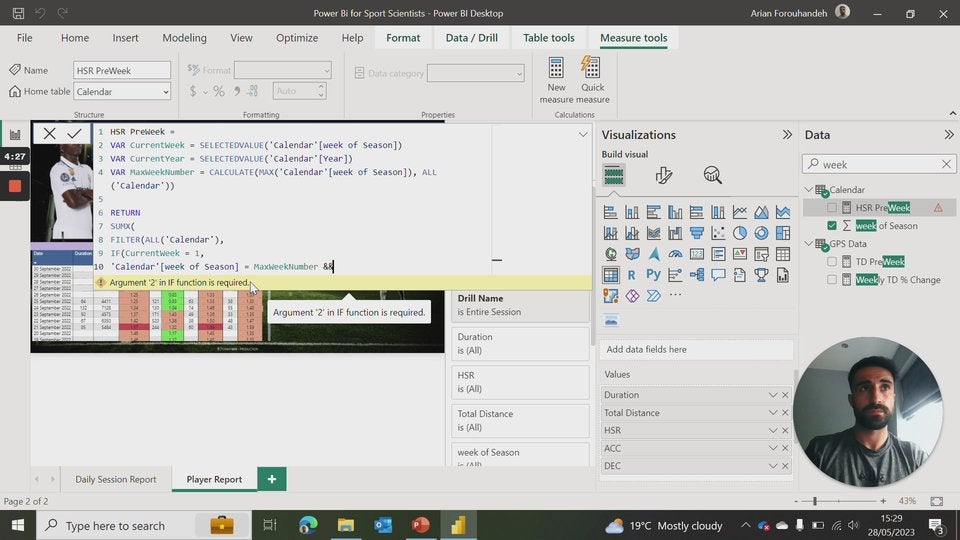Select the pie chart visual
The width and height of the screenshot is (960, 540).
(740, 233)
